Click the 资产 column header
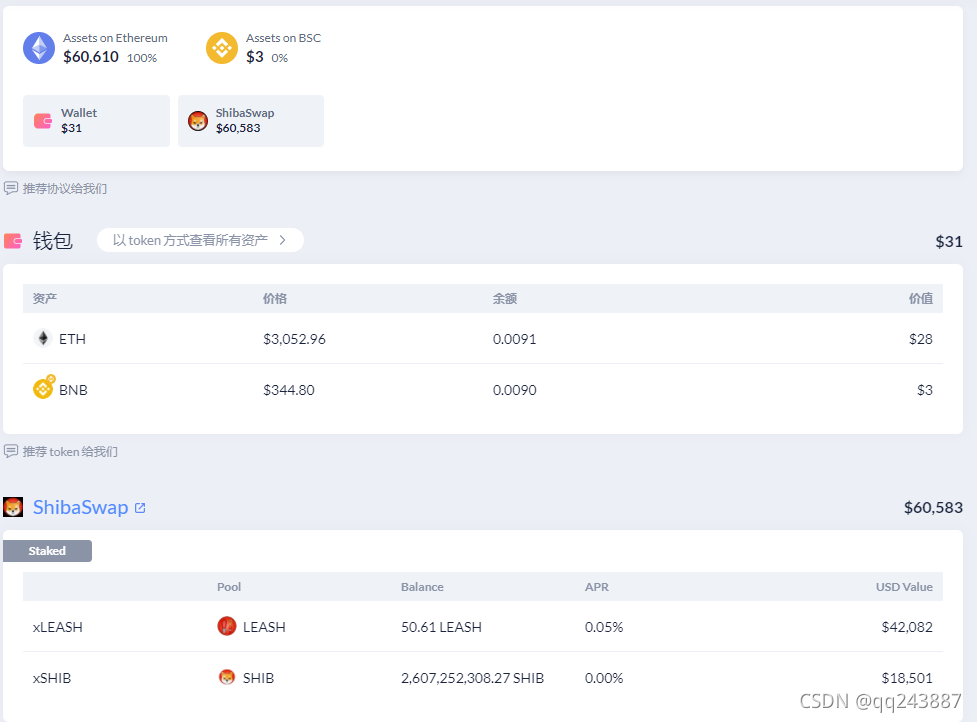This screenshot has height=722, width=977. (45, 298)
